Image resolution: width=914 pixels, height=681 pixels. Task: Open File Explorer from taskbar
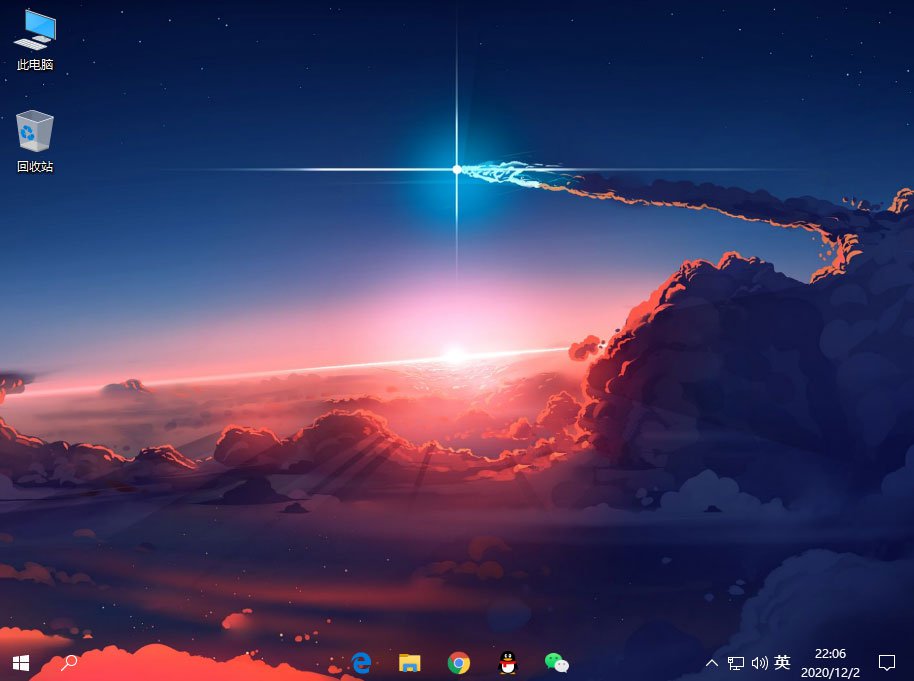(x=410, y=663)
